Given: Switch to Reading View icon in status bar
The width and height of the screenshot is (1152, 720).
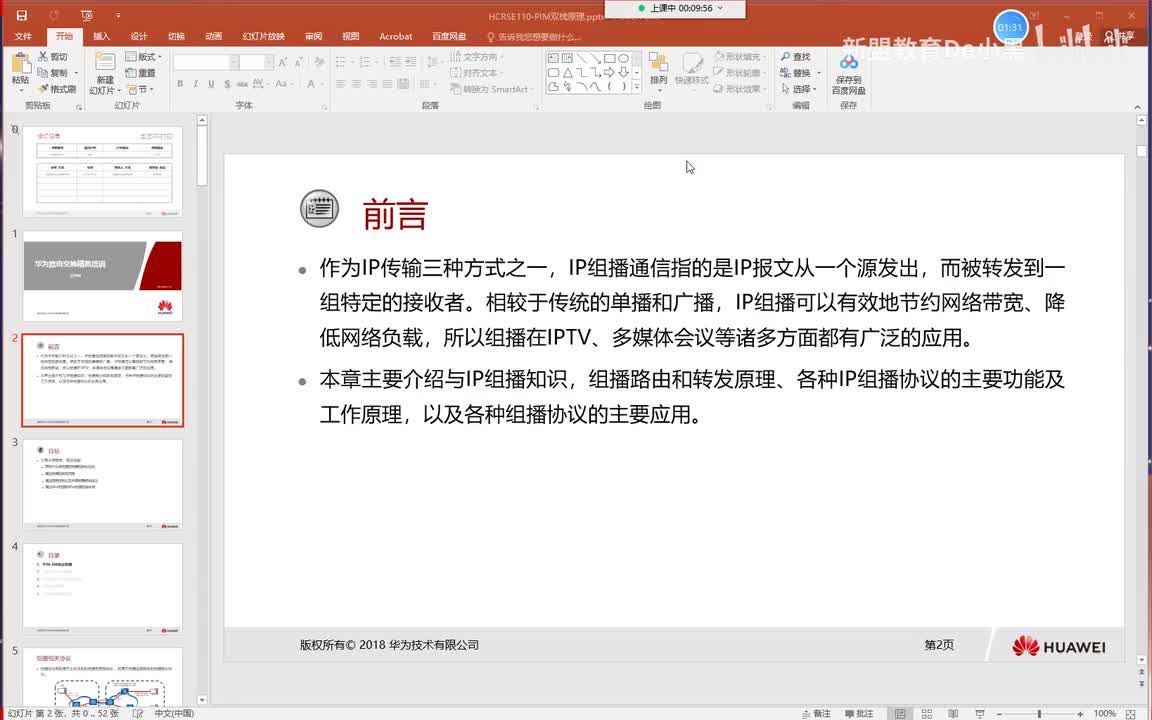Looking at the screenshot, I should pyautogui.click(x=953, y=713).
